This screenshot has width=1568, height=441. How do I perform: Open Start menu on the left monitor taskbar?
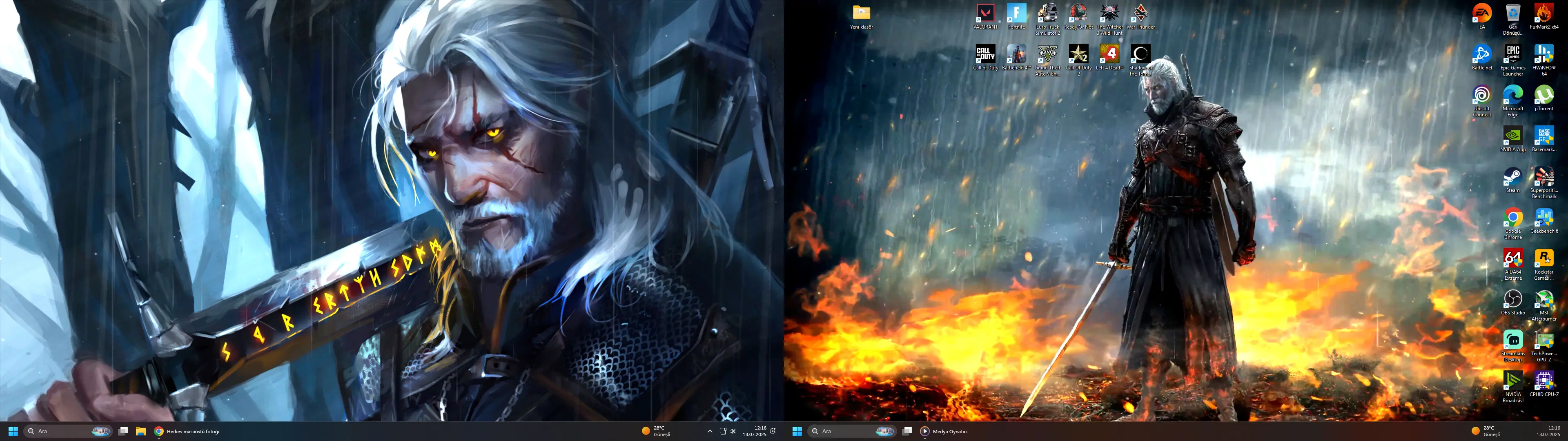pyautogui.click(x=13, y=431)
